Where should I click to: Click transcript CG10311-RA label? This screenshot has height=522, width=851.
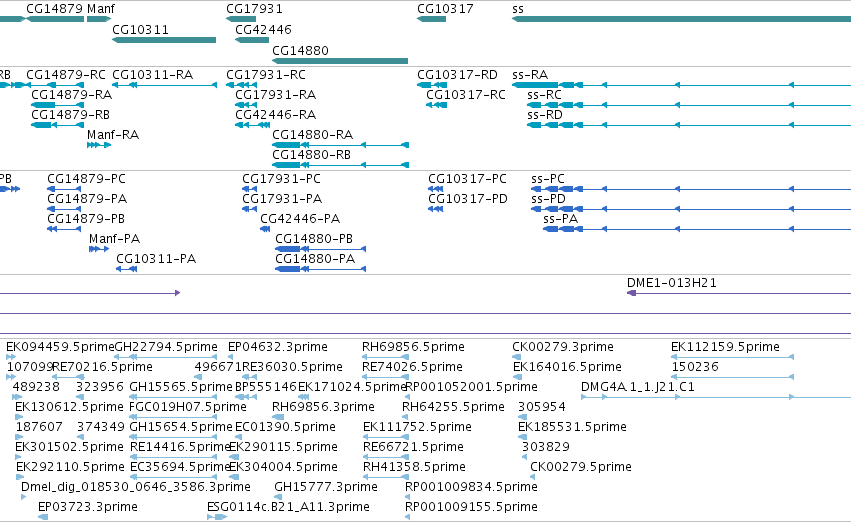pos(153,74)
